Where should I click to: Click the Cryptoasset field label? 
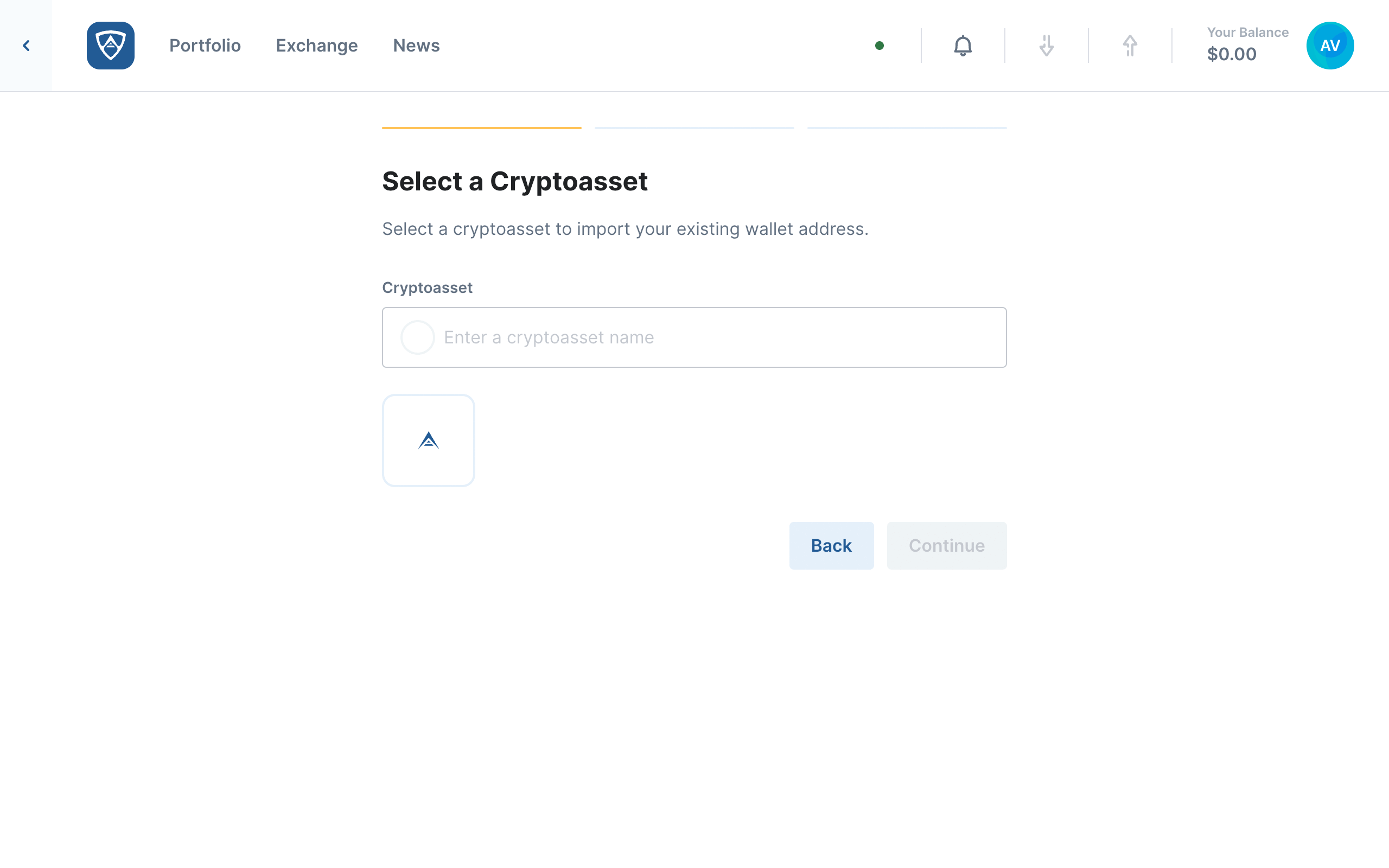pyautogui.click(x=427, y=288)
